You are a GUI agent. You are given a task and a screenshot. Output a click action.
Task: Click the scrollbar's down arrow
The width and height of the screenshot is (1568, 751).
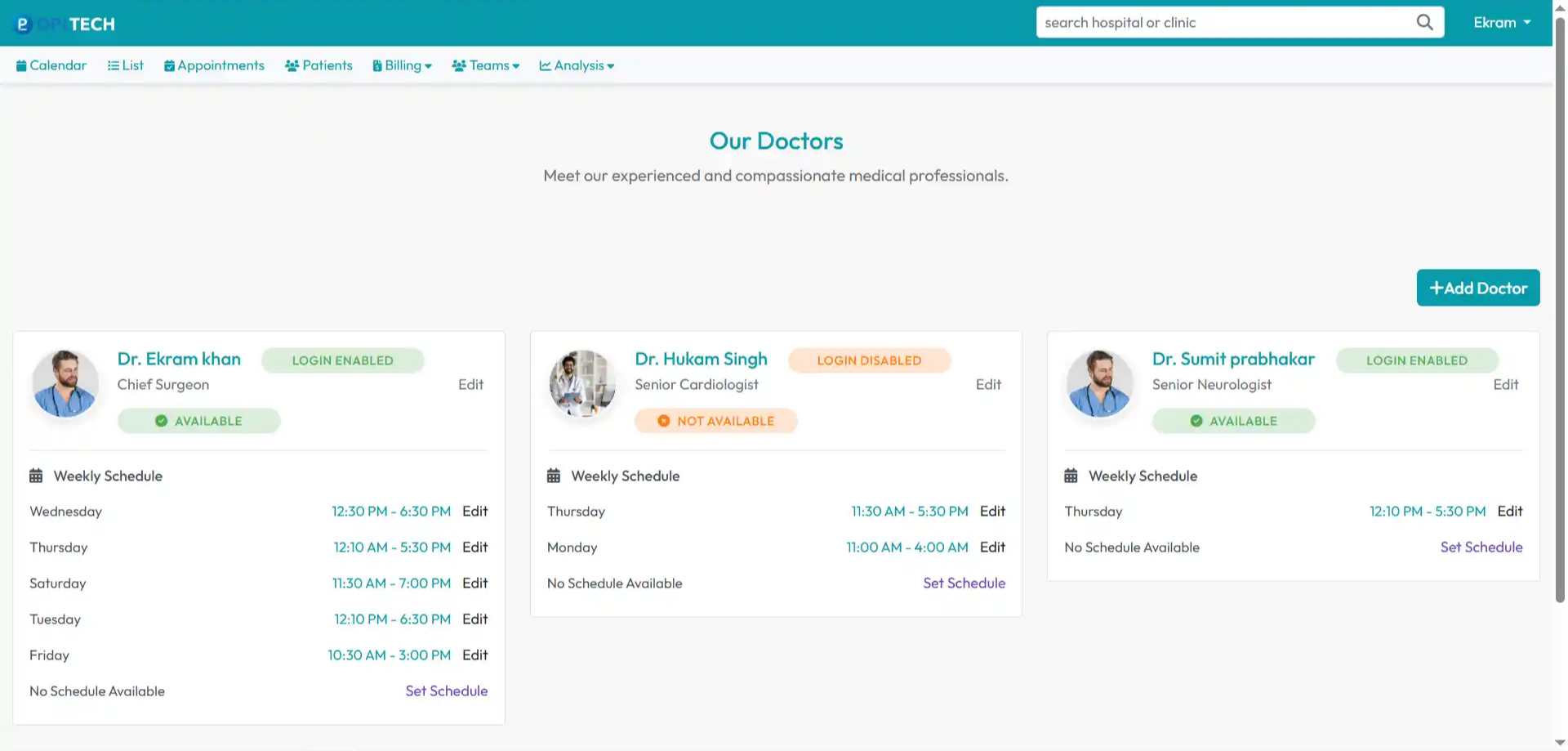(1560, 743)
